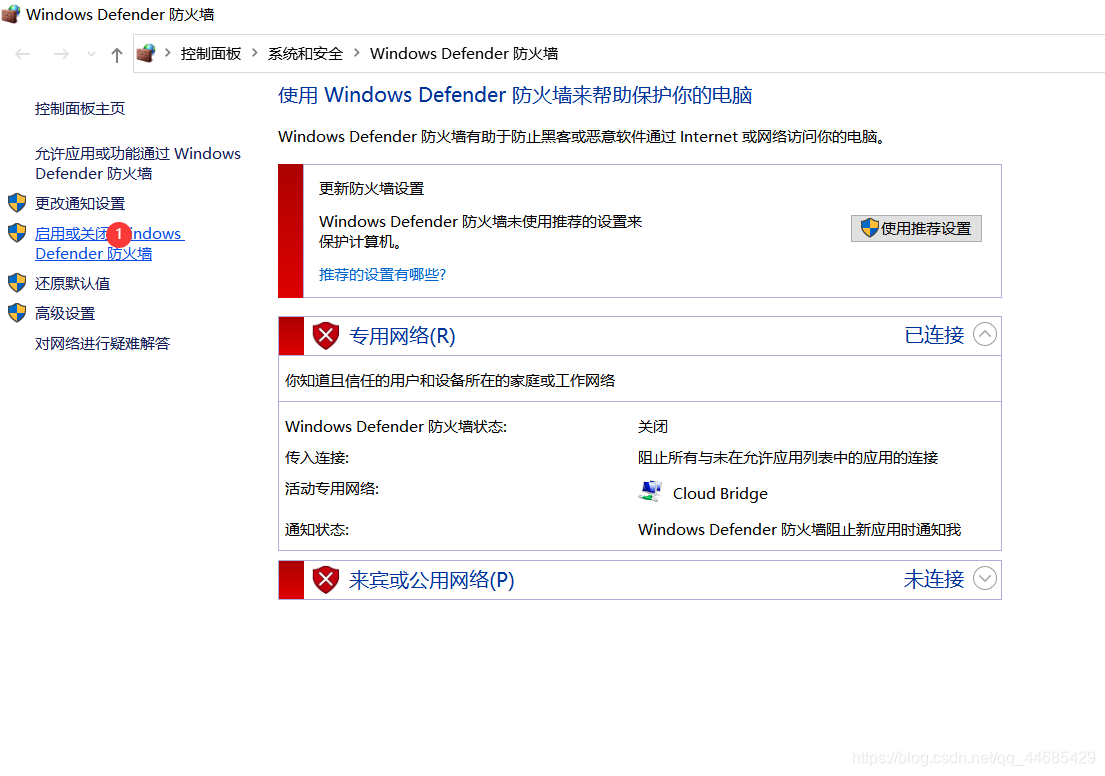The width and height of the screenshot is (1105, 776).
Task: Collapse the 专用网络 section with the chevron
Action: [x=984, y=334]
